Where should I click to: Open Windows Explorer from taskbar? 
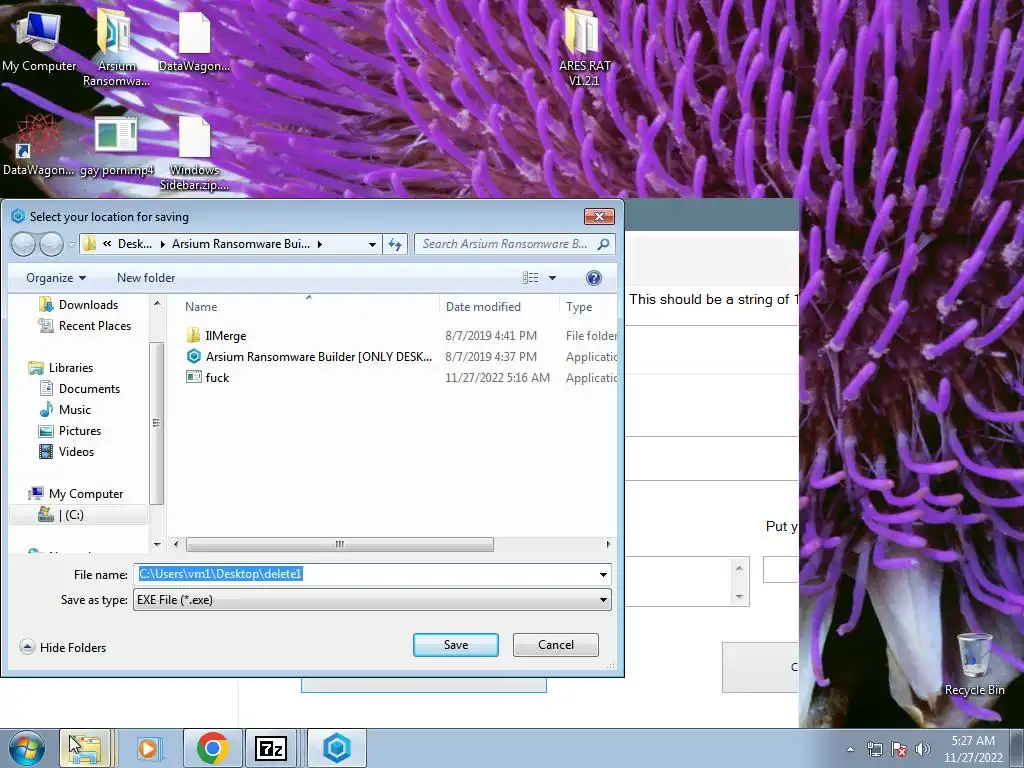tap(86, 748)
